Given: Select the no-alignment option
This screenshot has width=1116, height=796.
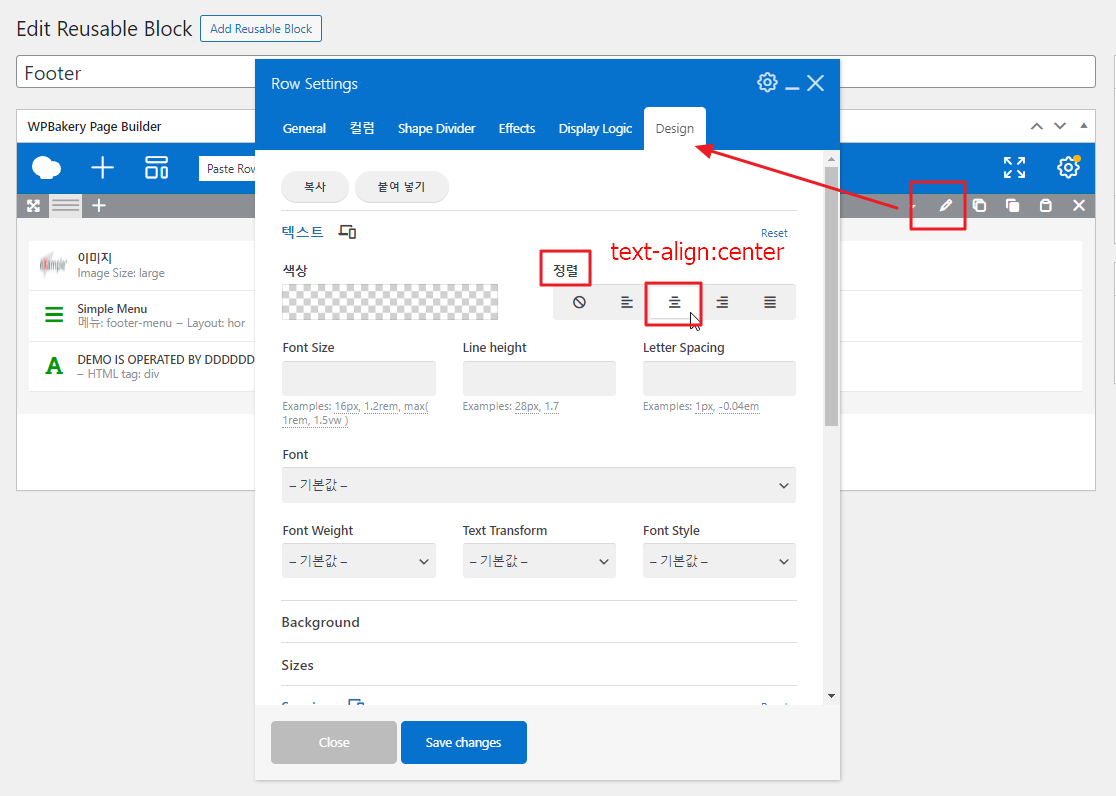Looking at the screenshot, I should [579, 302].
